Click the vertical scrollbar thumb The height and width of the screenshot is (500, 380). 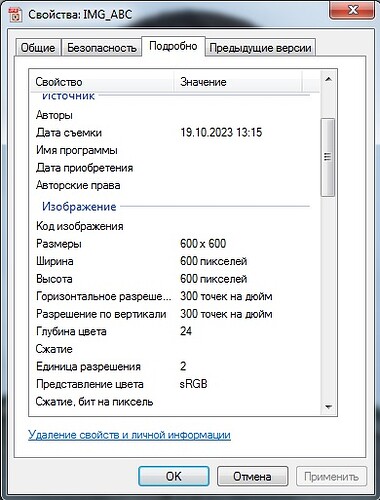click(x=328, y=157)
